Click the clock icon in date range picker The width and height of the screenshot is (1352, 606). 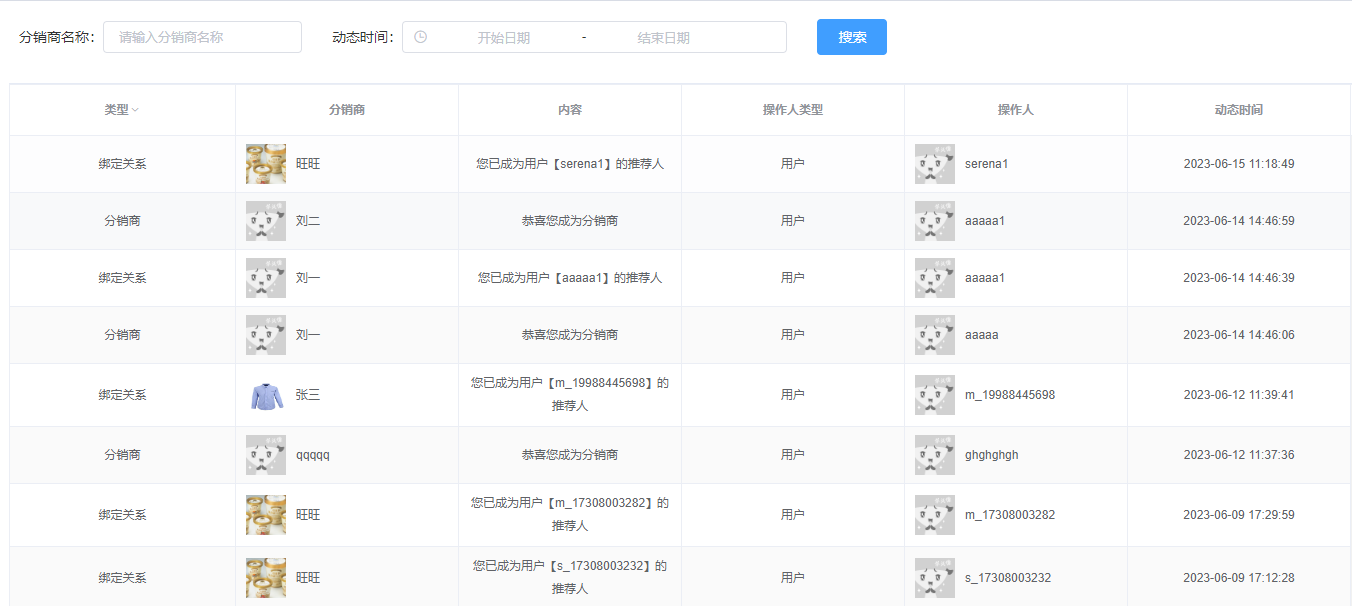pyautogui.click(x=420, y=37)
